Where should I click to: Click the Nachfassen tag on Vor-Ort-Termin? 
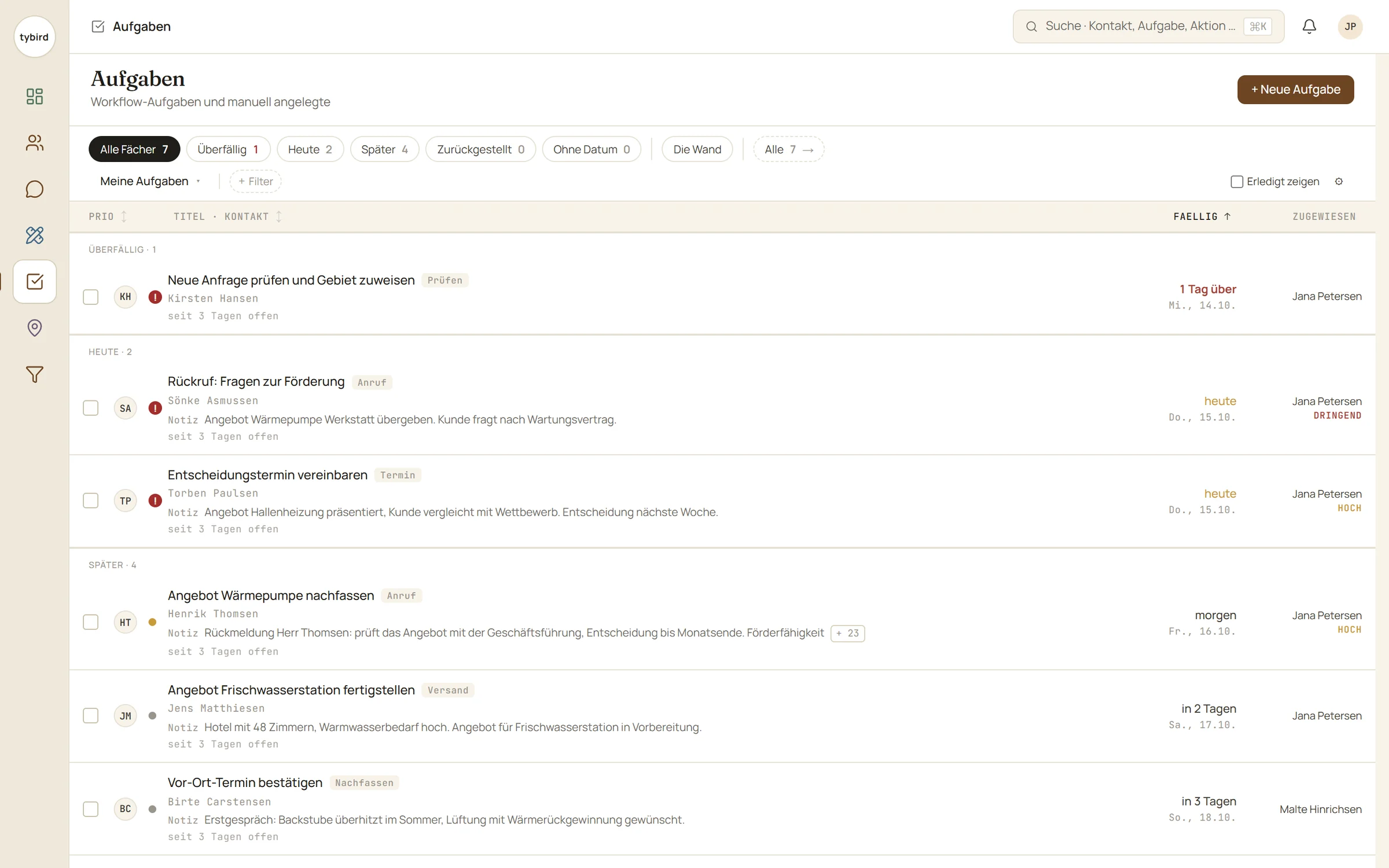[x=364, y=783]
